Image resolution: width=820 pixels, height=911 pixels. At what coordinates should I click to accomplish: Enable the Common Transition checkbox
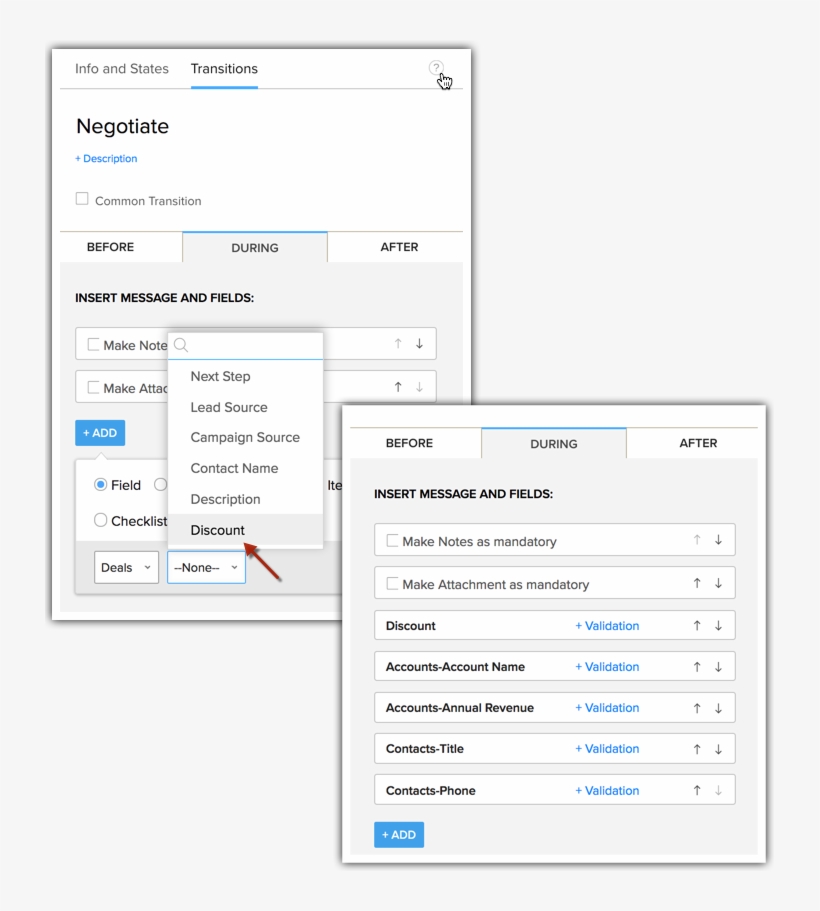point(82,198)
